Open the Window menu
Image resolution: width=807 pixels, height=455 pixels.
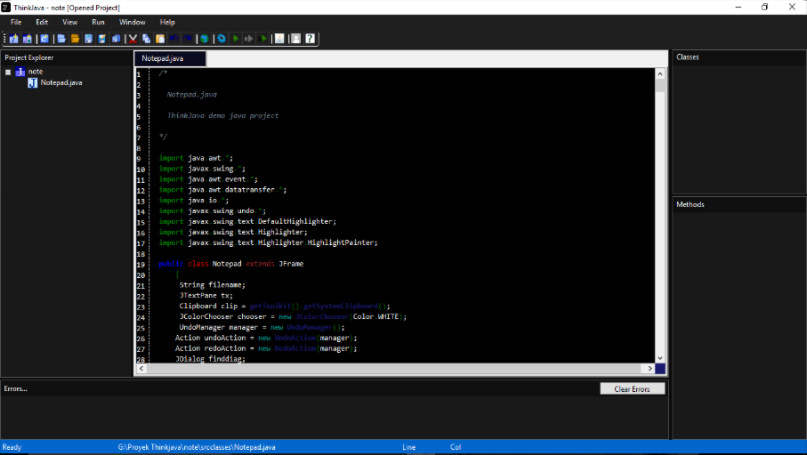click(132, 22)
